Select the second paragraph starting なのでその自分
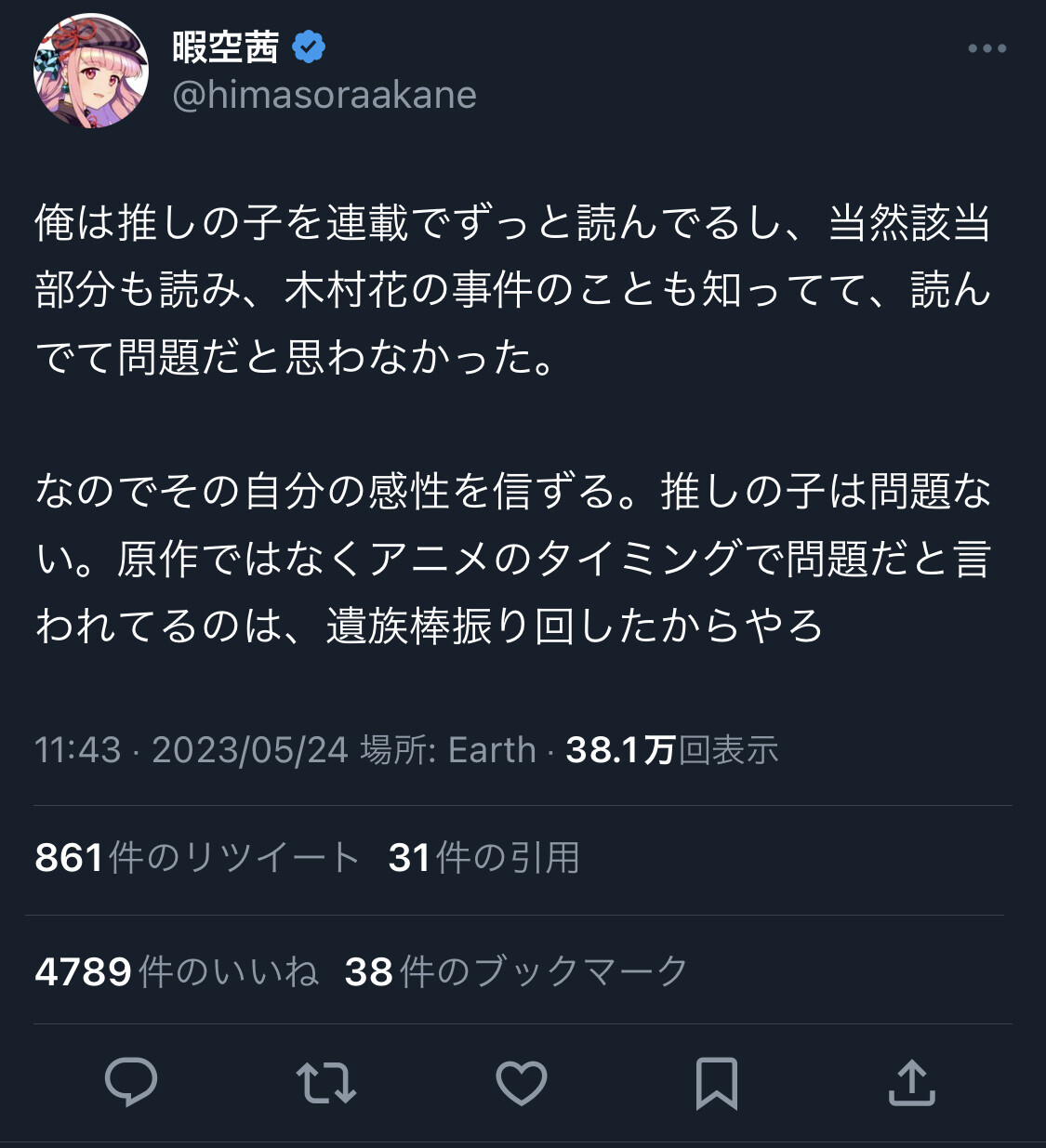The height and width of the screenshot is (1148, 1046). coord(512,558)
